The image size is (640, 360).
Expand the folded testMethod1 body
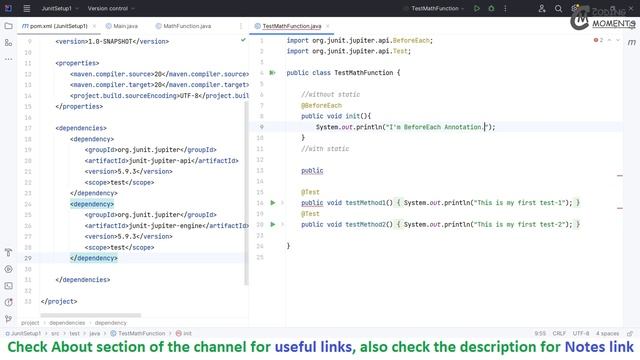(282, 202)
